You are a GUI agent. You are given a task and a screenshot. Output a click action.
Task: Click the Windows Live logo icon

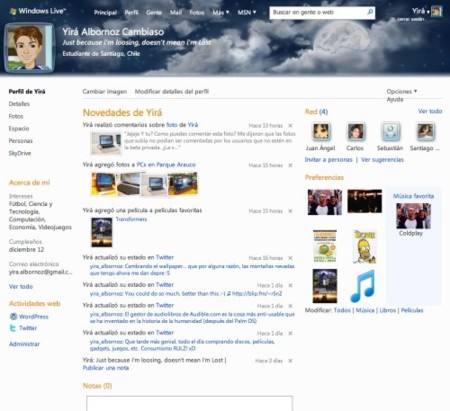[13, 11]
